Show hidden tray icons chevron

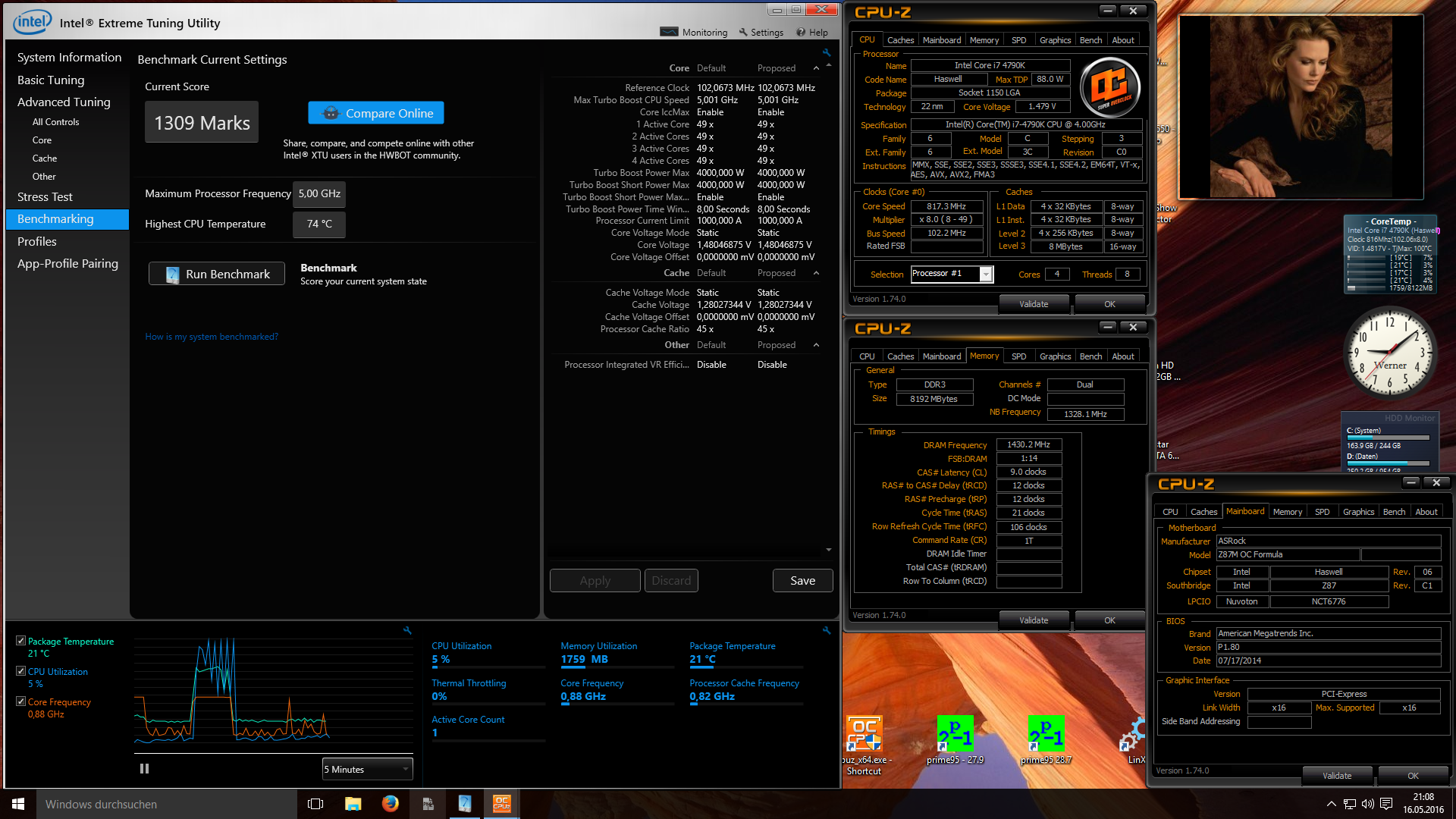[x=1331, y=804]
